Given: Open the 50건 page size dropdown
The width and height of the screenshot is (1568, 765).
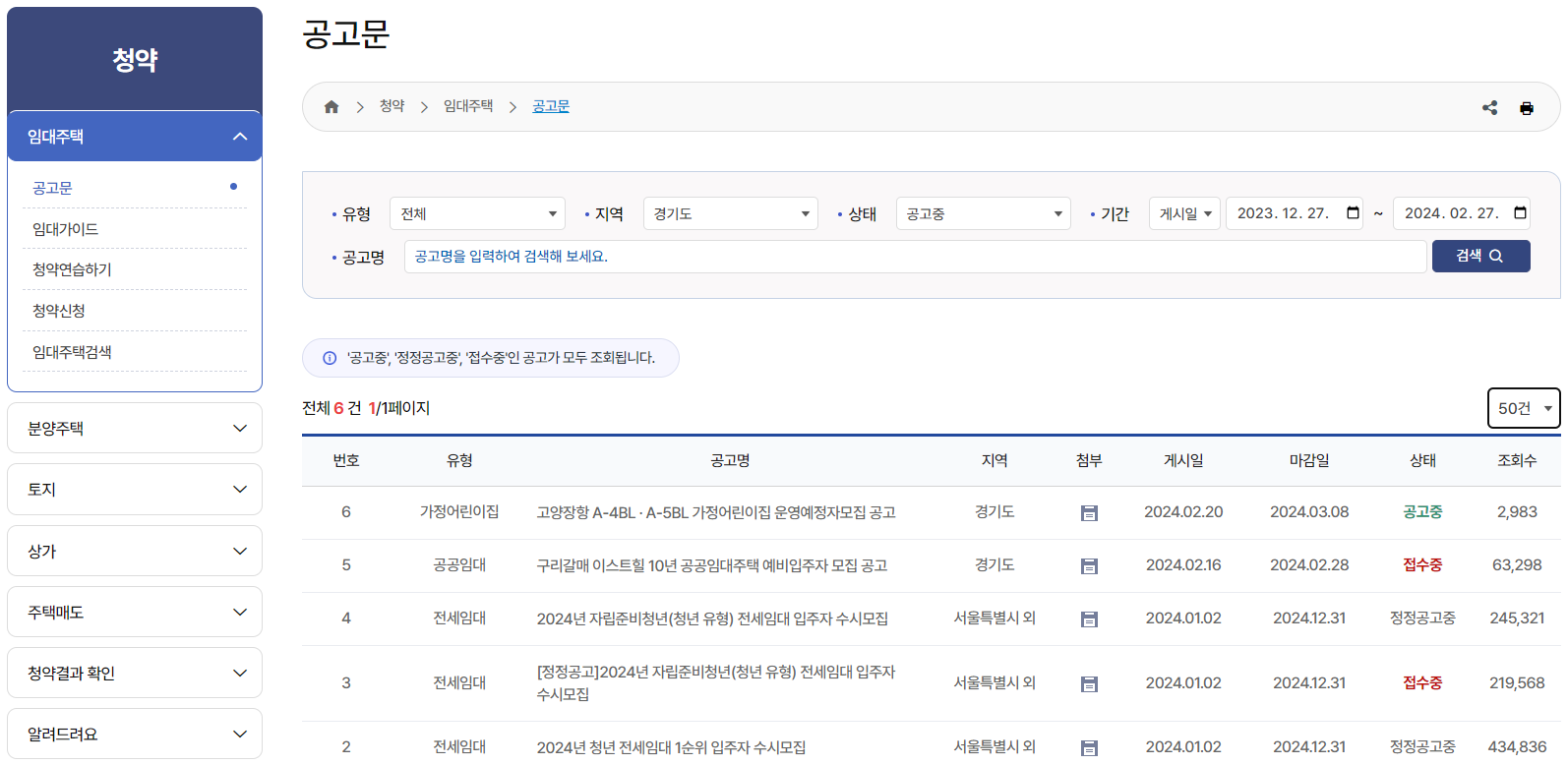Looking at the screenshot, I should click(1524, 408).
